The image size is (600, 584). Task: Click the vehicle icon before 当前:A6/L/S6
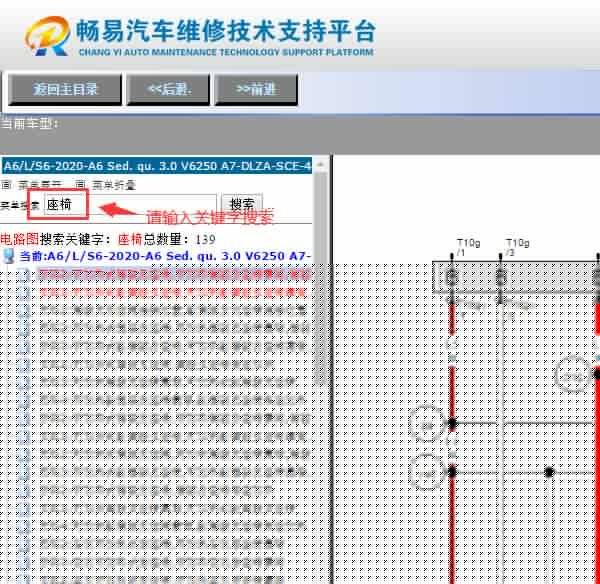point(8,256)
